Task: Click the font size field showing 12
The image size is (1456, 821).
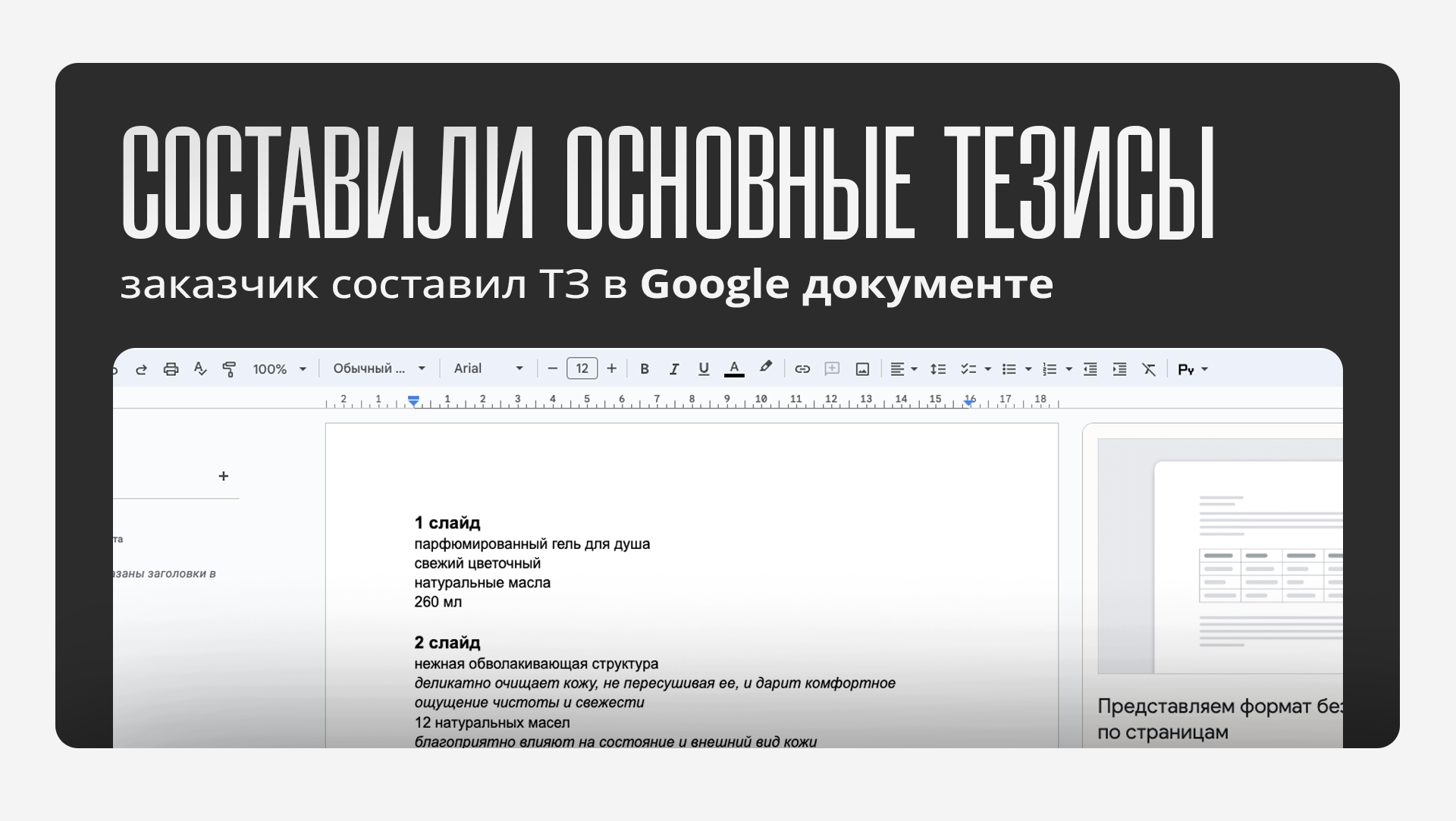Action: 582,368
